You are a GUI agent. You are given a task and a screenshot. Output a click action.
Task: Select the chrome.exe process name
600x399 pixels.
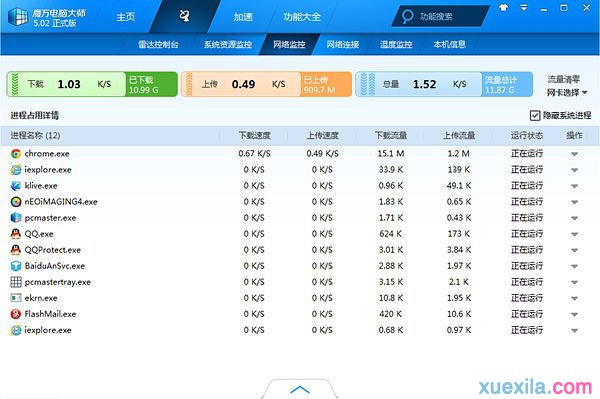pyautogui.click(x=47, y=154)
